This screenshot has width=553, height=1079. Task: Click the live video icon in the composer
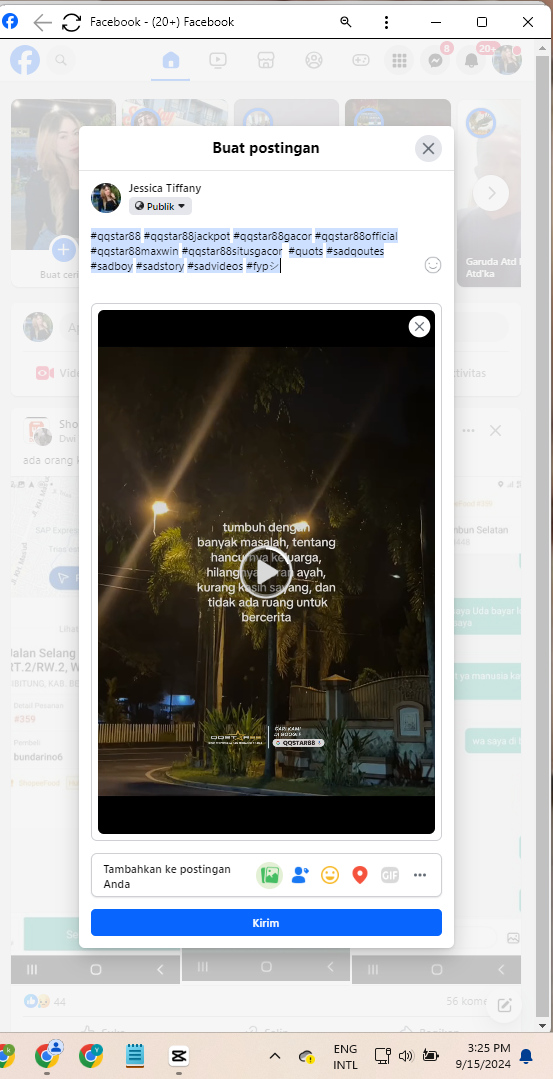(45, 373)
